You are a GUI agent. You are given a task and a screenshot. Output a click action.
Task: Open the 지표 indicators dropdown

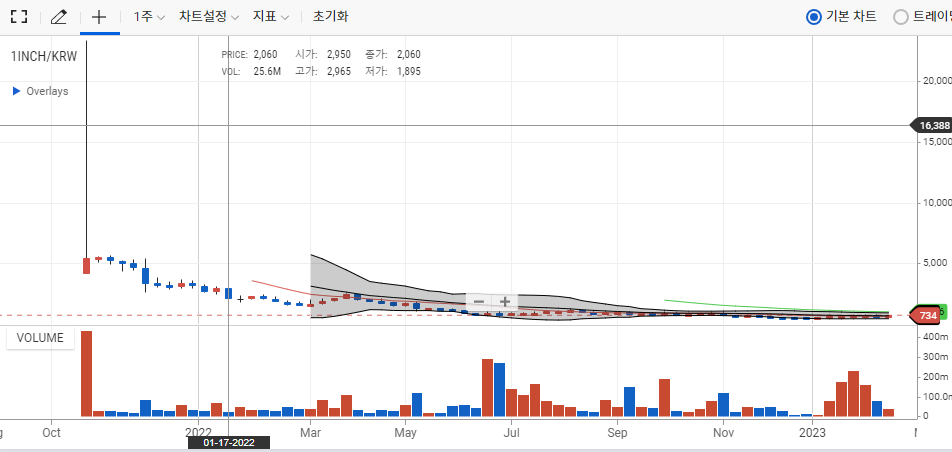(x=271, y=16)
